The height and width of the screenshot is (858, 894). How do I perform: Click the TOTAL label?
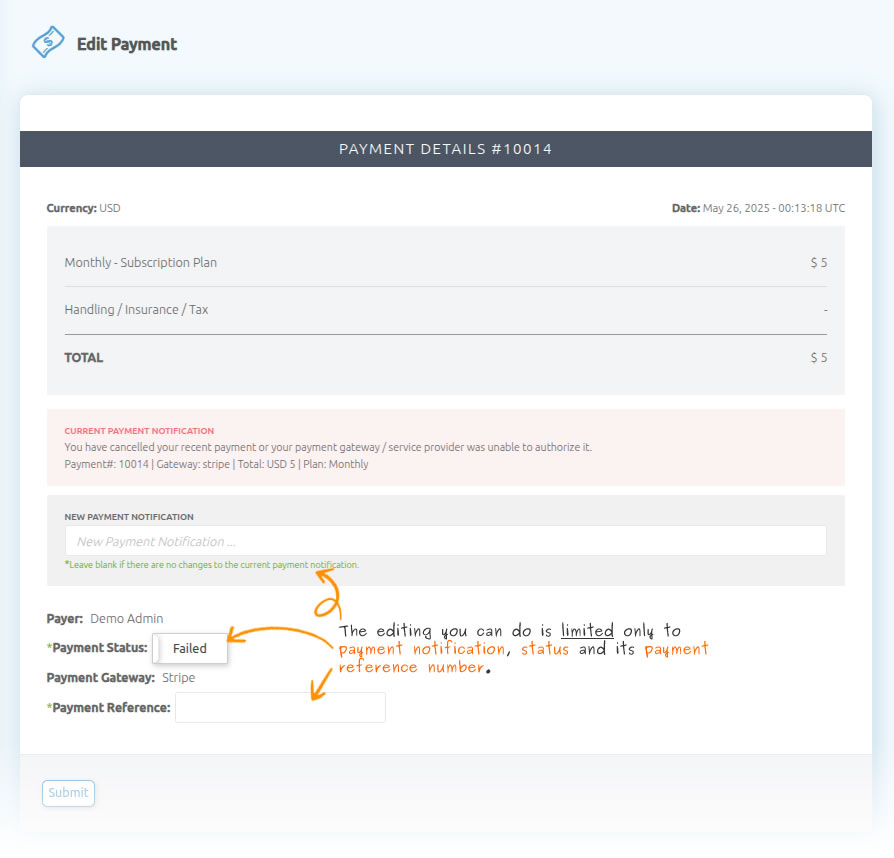point(84,357)
